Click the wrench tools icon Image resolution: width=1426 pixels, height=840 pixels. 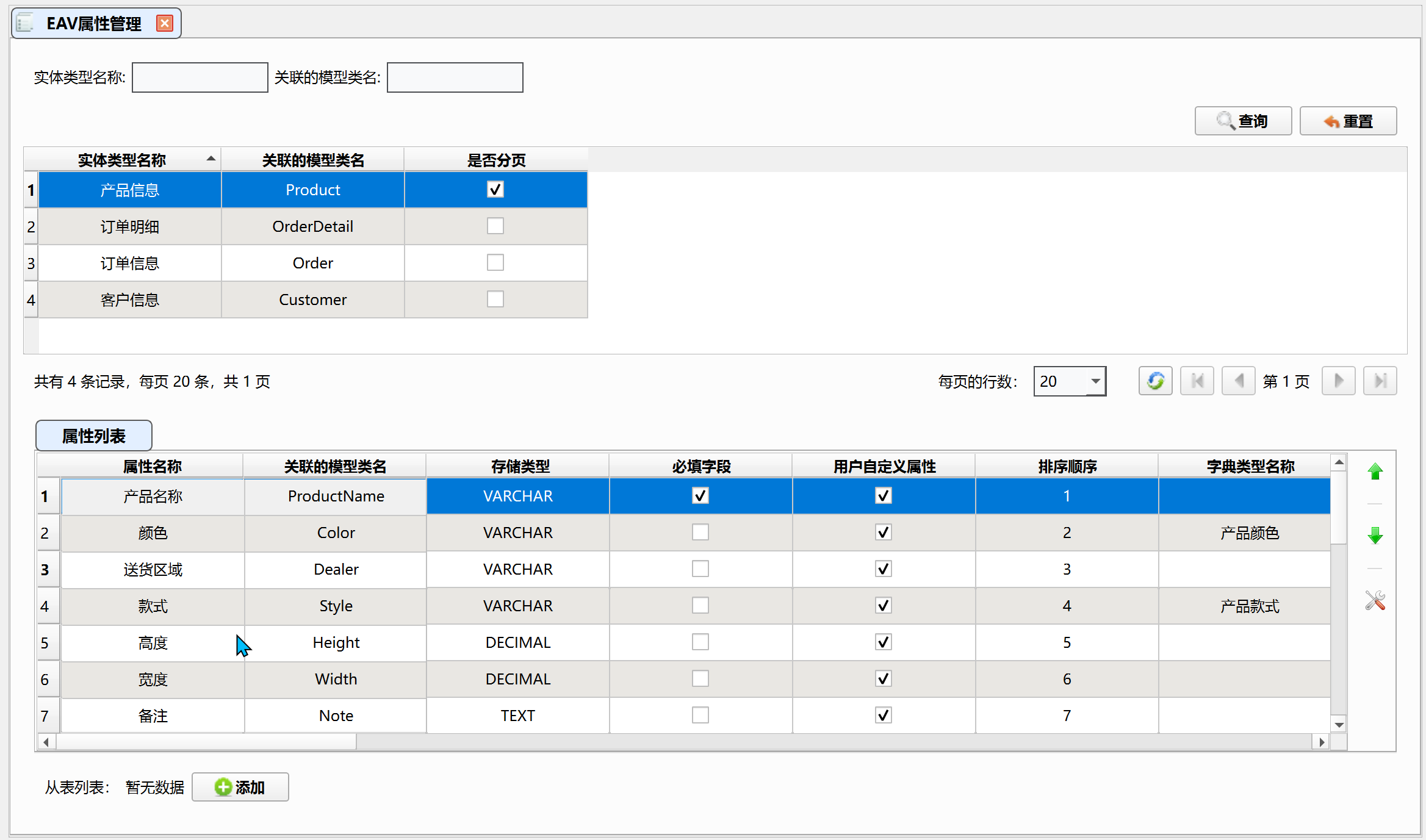1375,601
